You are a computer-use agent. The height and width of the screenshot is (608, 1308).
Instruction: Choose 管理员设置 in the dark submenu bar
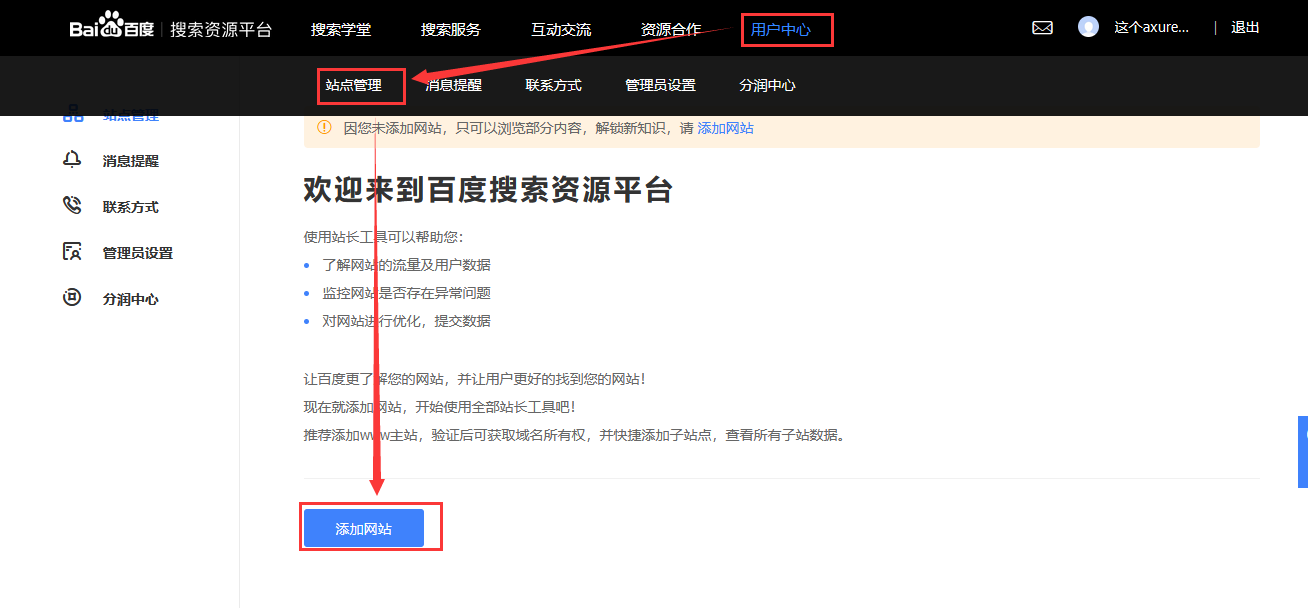click(x=660, y=85)
